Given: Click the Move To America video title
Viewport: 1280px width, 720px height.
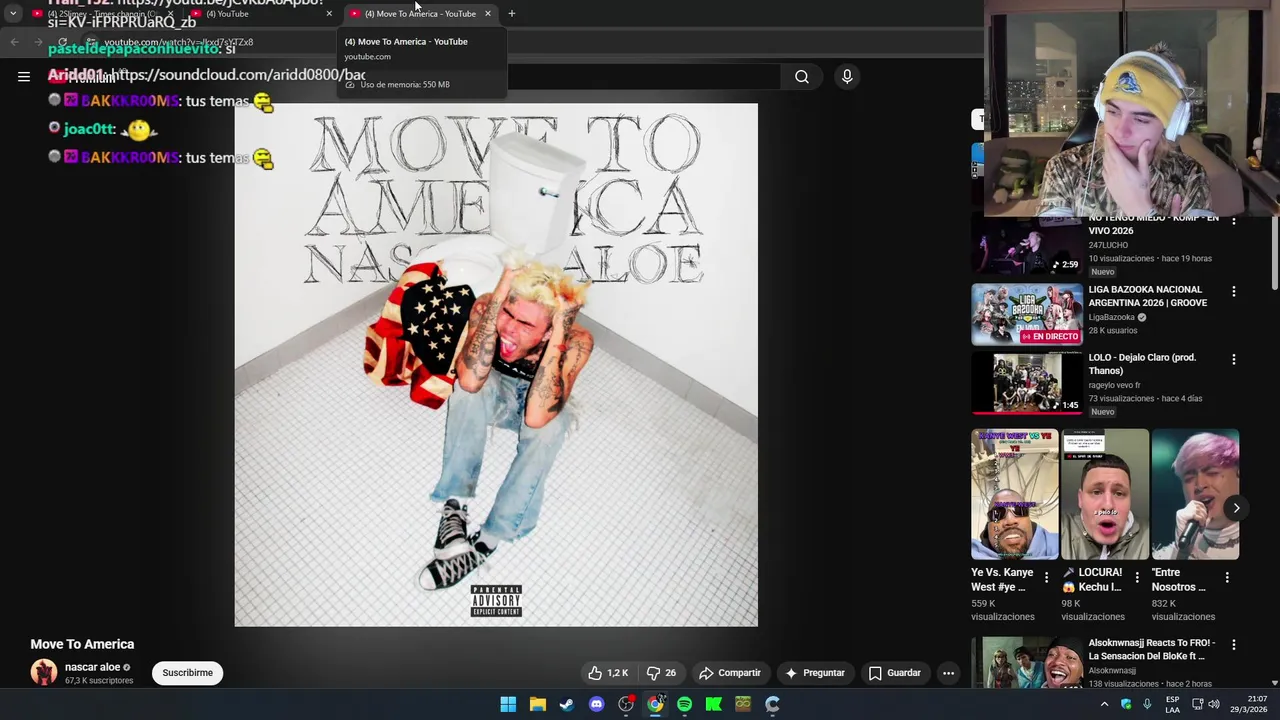Looking at the screenshot, I should (82, 644).
